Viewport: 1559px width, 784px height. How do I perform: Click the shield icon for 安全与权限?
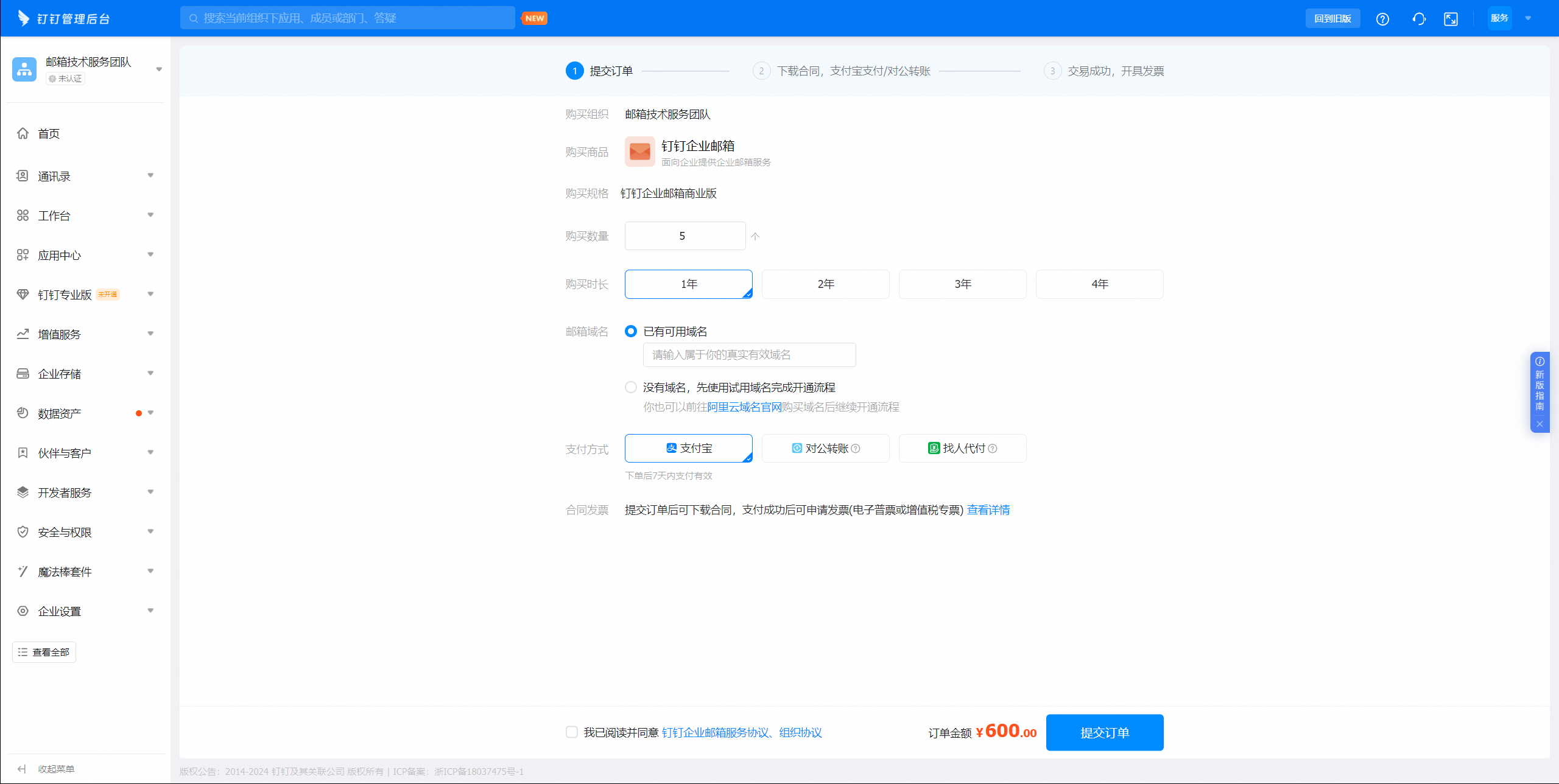[23, 532]
